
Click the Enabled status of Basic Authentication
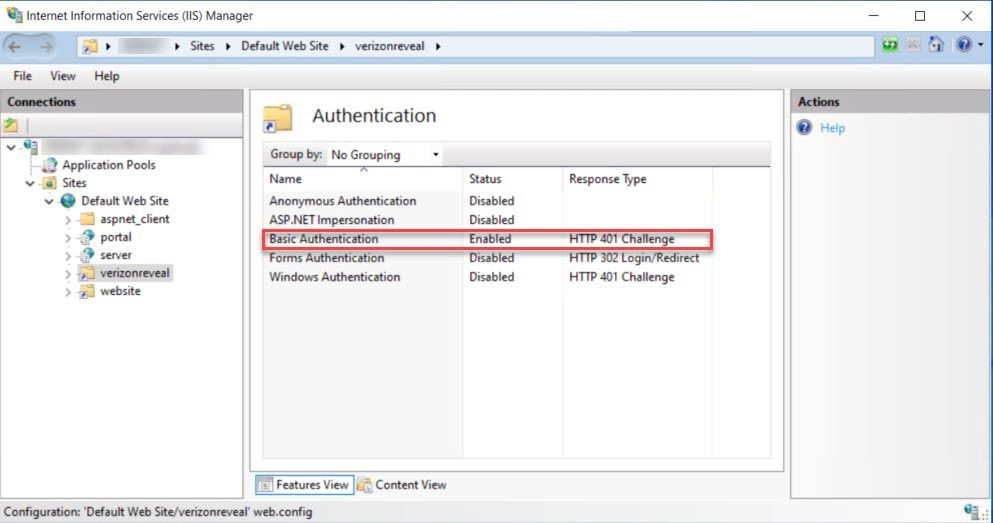[x=490, y=239]
